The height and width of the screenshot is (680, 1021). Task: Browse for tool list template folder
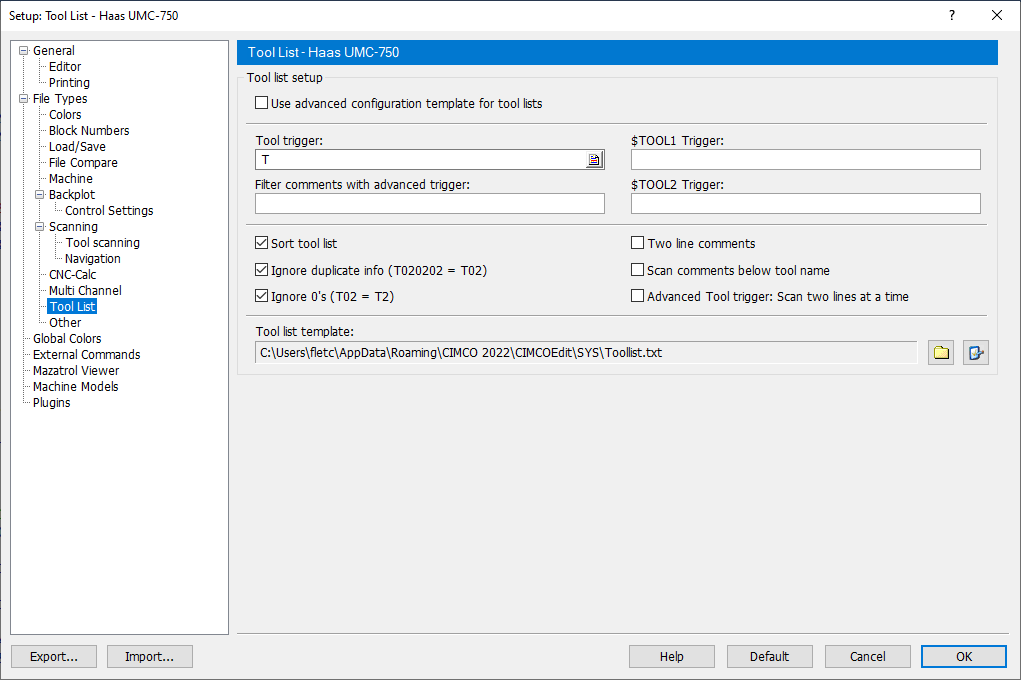point(941,353)
